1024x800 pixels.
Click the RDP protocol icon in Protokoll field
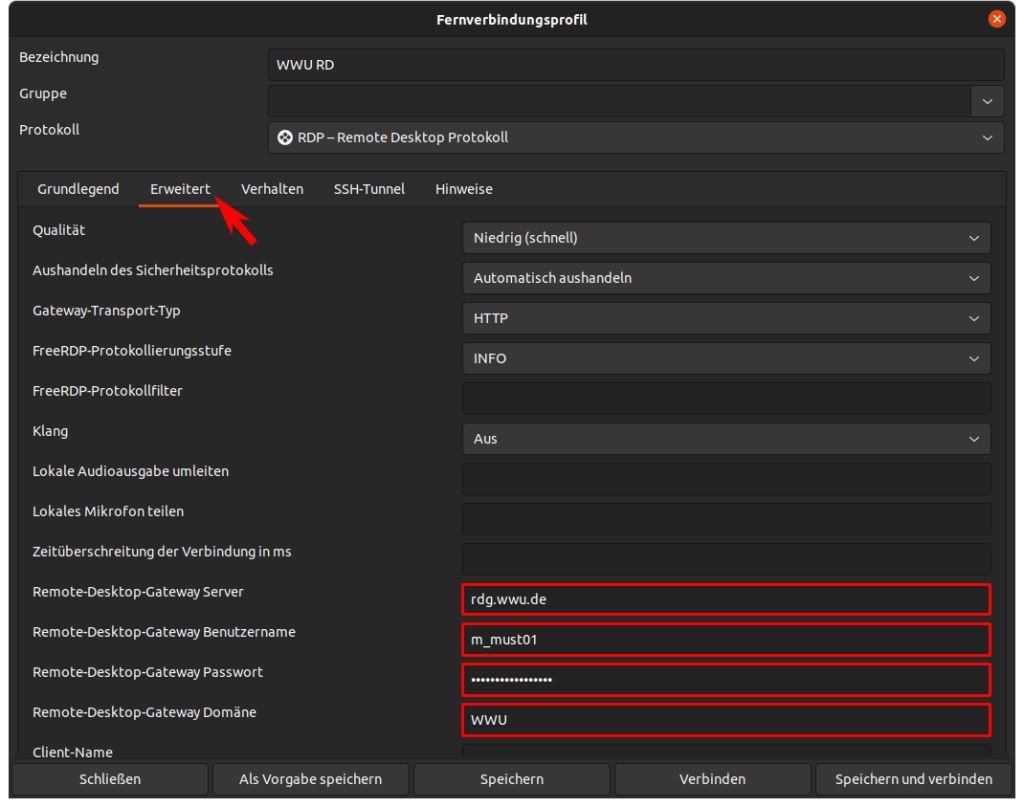click(x=285, y=138)
